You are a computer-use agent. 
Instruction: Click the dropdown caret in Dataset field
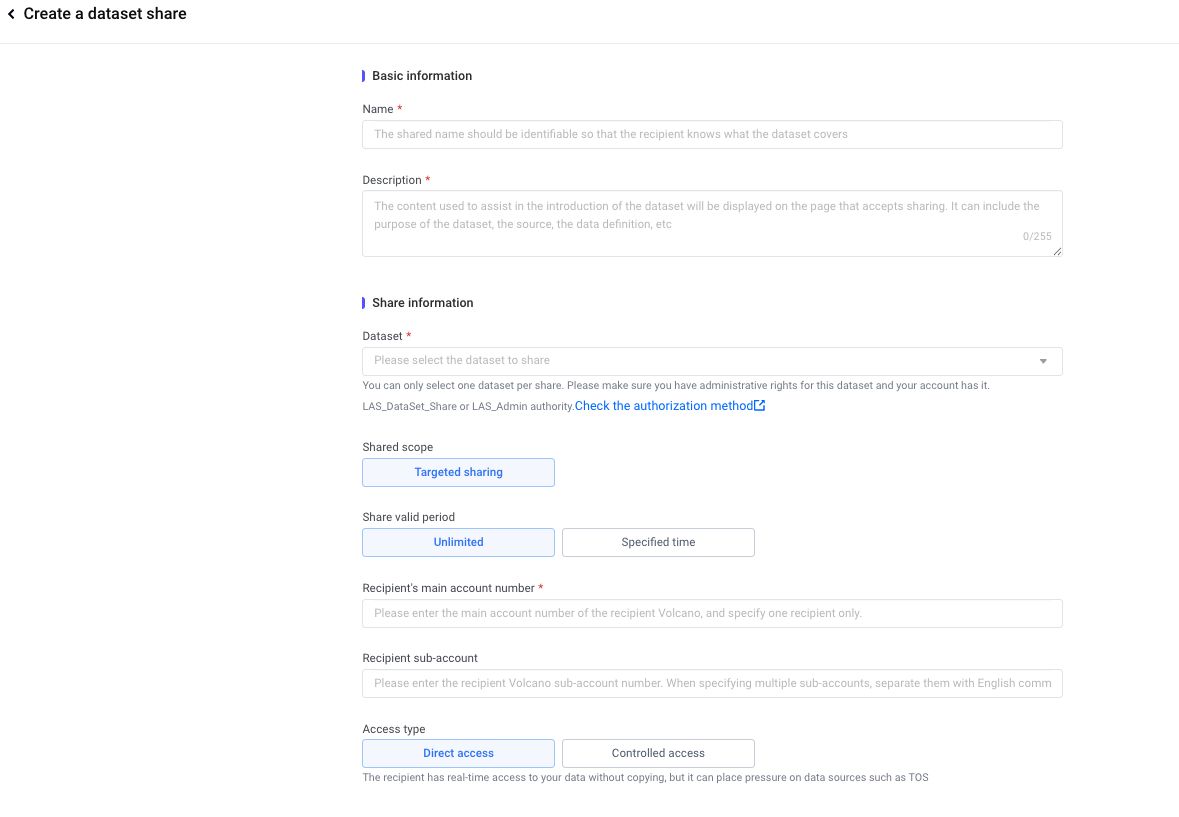[1043, 361]
